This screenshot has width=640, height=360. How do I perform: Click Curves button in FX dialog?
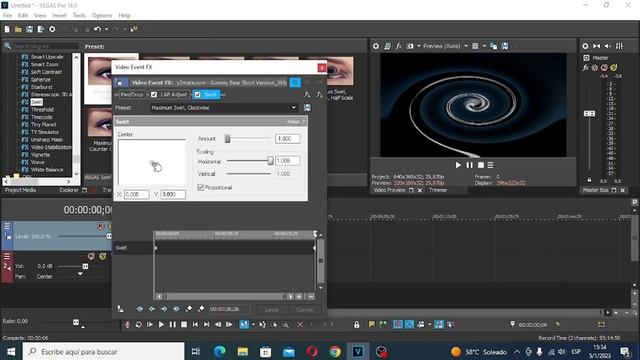point(304,309)
